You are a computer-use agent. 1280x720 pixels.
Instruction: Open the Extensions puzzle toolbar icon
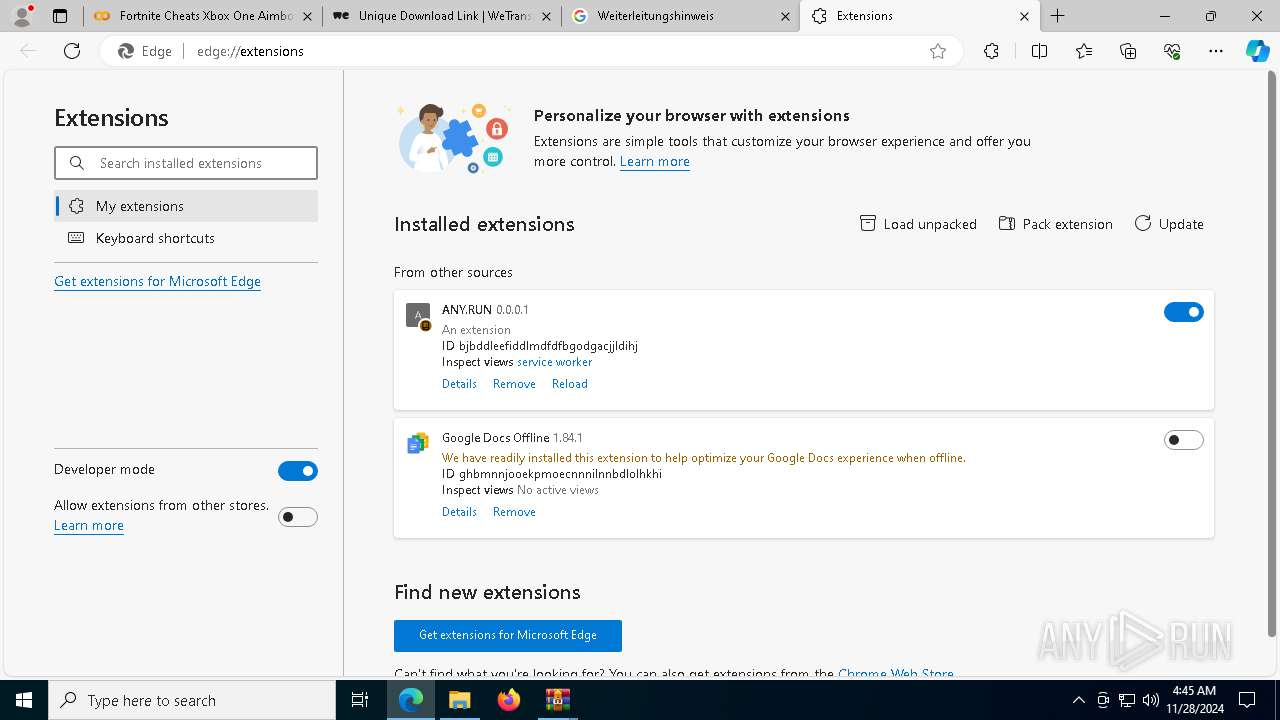click(x=991, y=51)
